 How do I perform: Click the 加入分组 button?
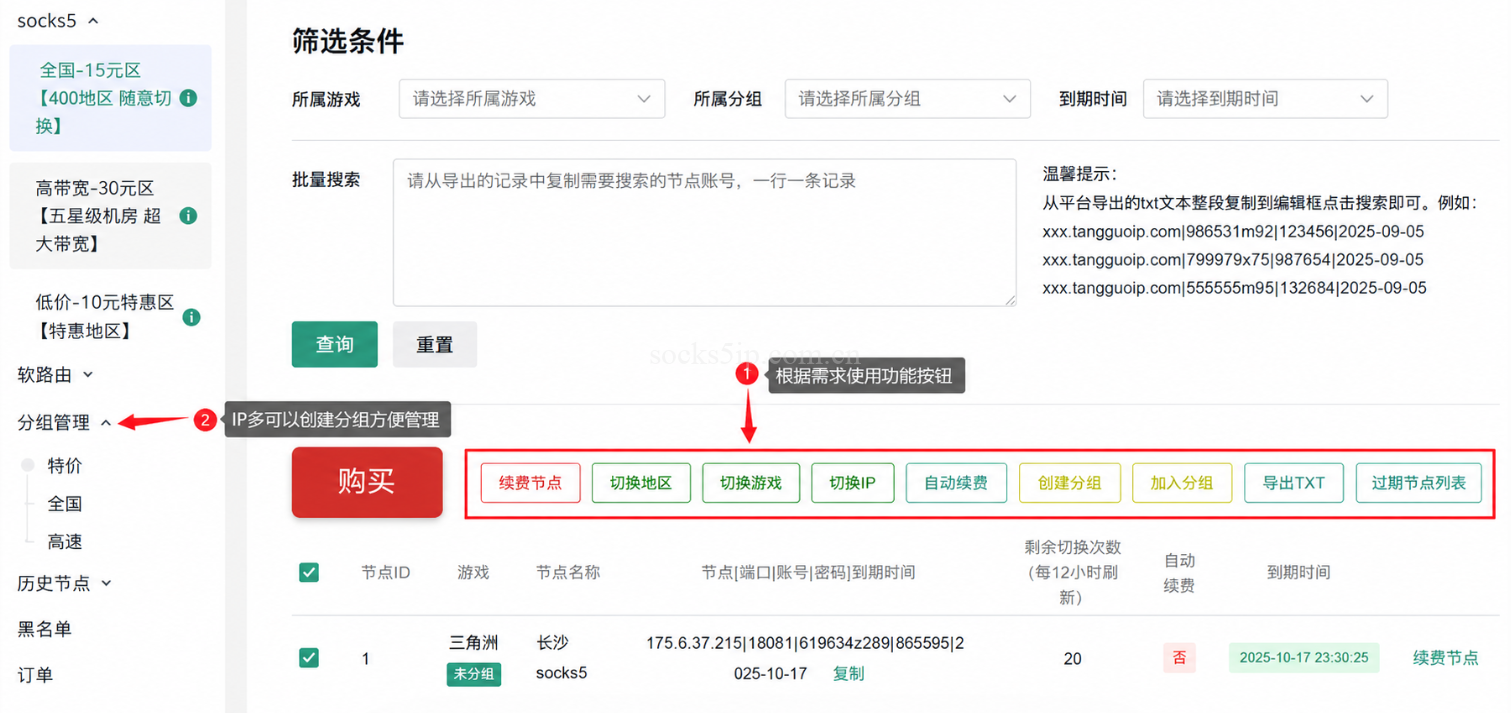pyautogui.click(x=1182, y=483)
